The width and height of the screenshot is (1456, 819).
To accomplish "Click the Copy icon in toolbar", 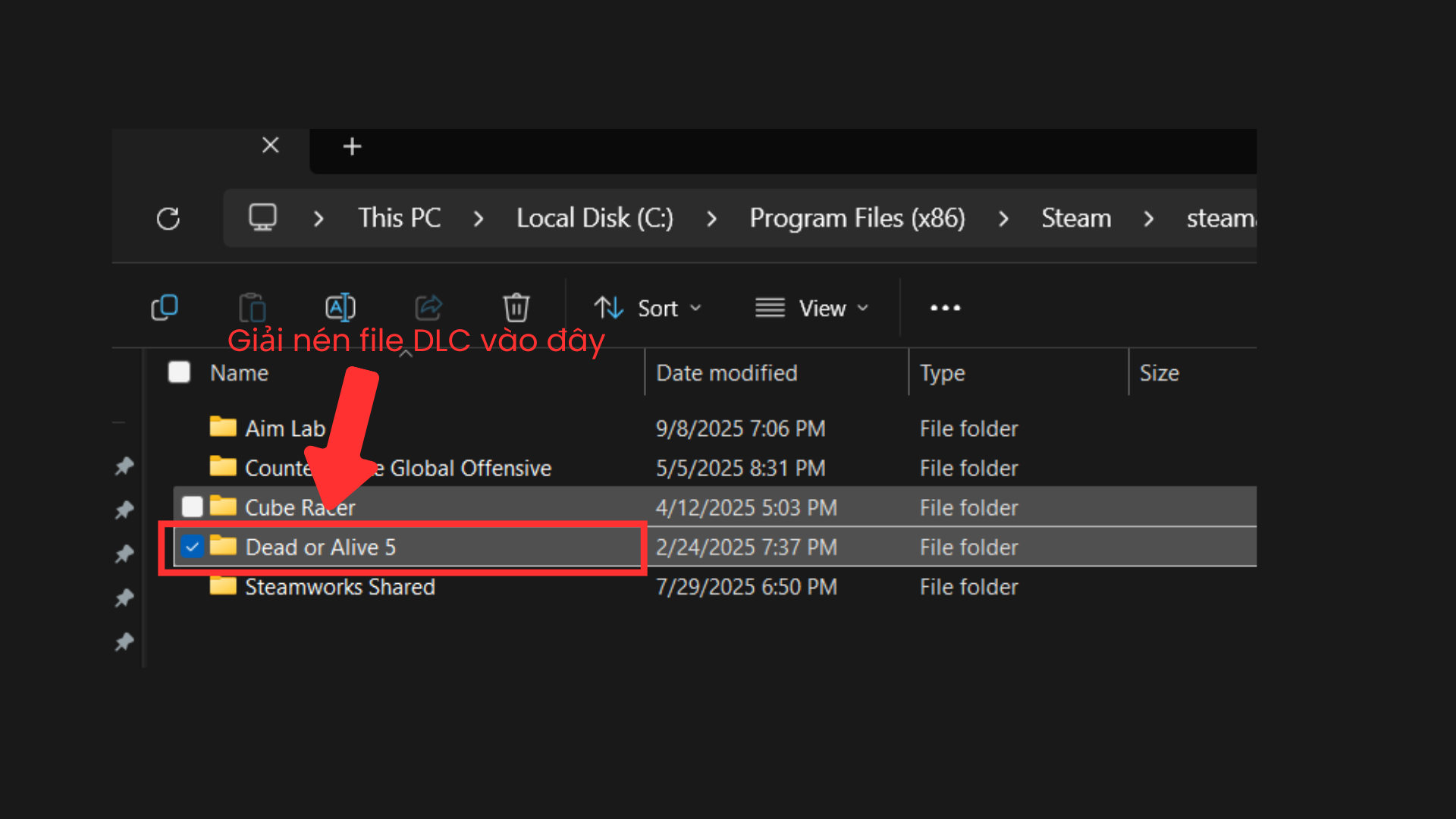I will [x=165, y=308].
